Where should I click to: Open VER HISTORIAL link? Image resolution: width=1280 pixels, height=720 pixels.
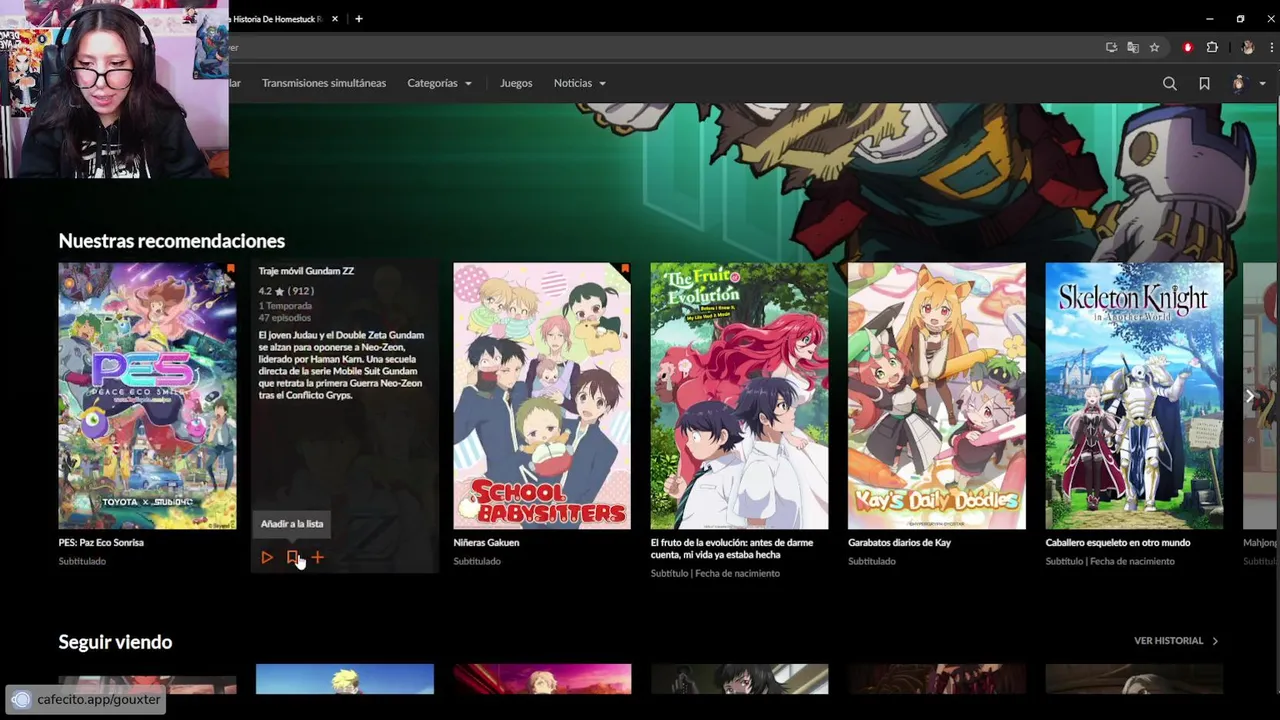(1176, 641)
